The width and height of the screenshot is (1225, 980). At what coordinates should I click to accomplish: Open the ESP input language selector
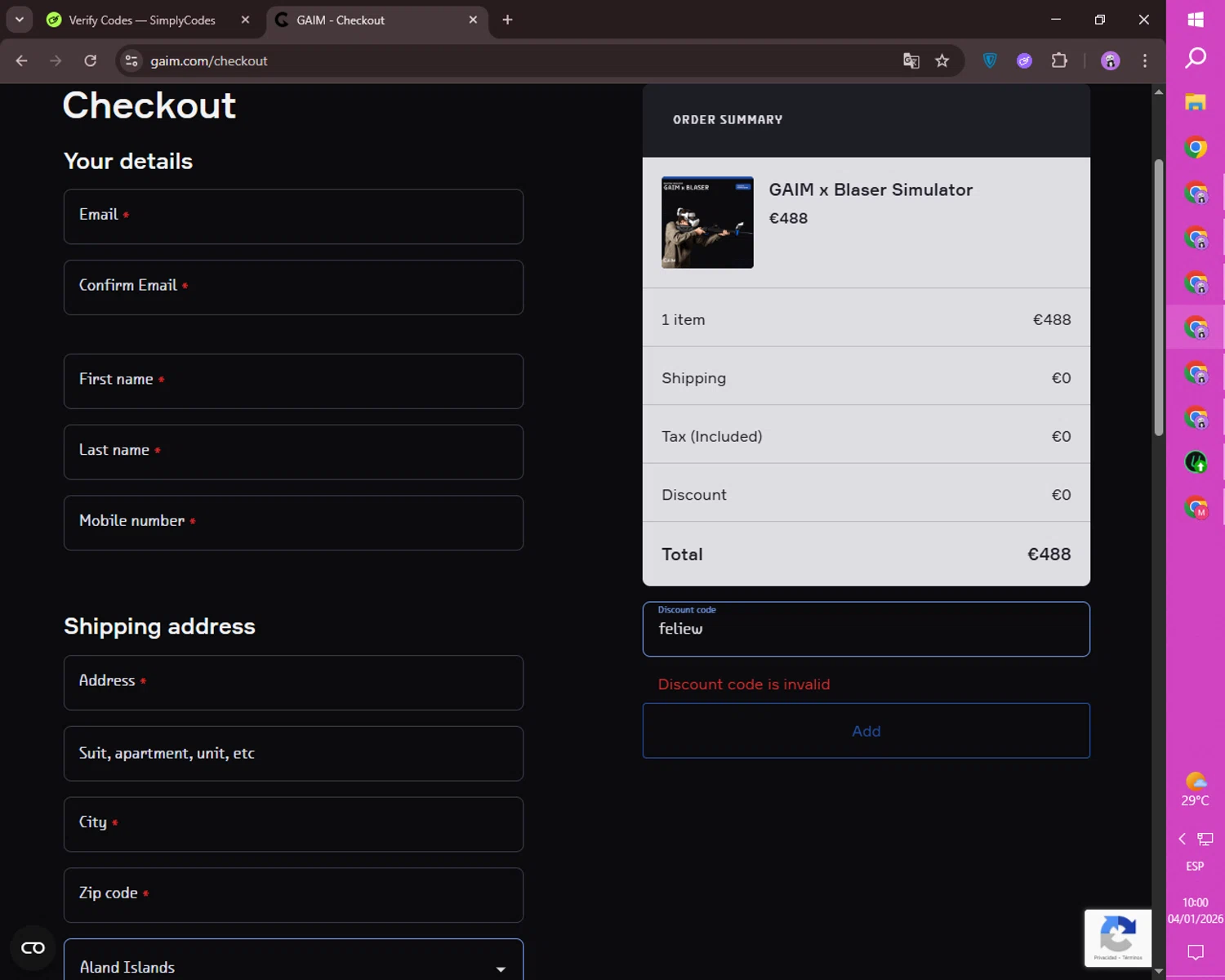(1195, 866)
